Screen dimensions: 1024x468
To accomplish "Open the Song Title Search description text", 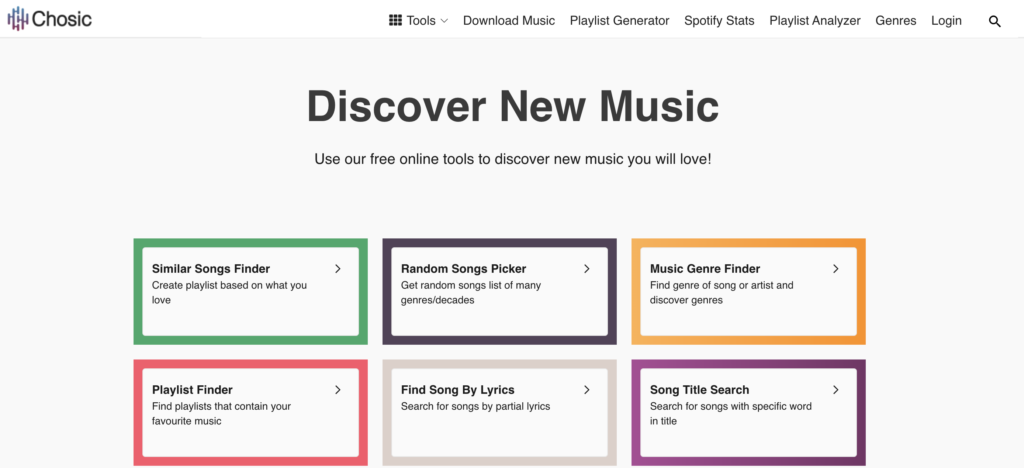I will click(x=731, y=414).
